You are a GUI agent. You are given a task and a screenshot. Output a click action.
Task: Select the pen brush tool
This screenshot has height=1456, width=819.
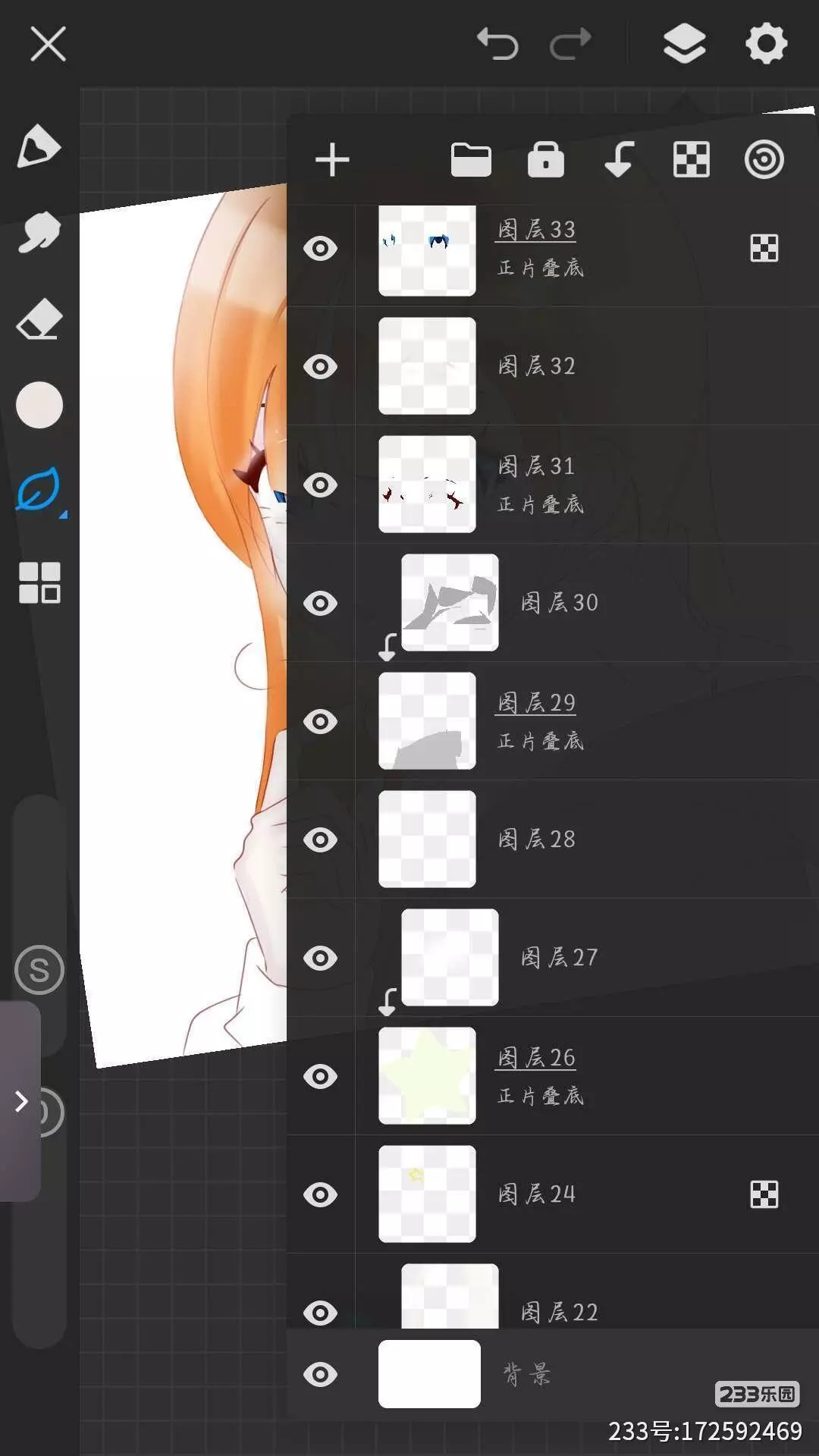39,145
